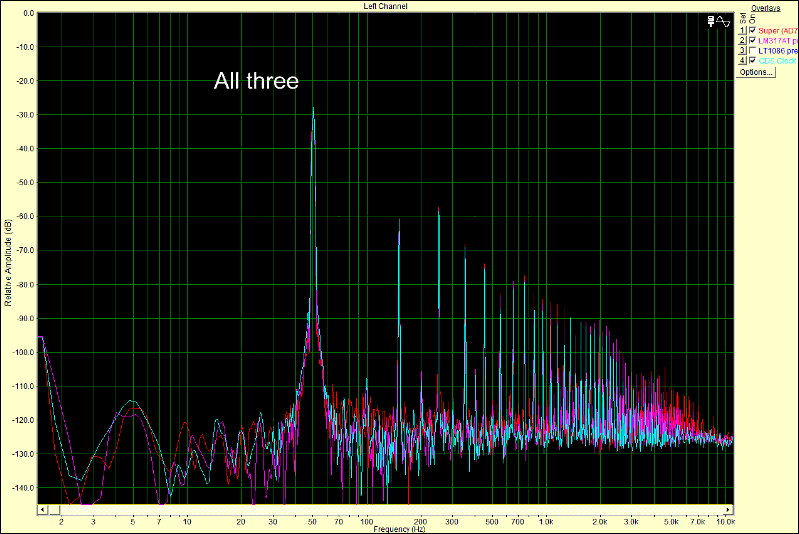Disable the CD5 Clock overlay checkbox
Image resolution: width=799 pixels, height=534 pixels.
click(752, 61)
